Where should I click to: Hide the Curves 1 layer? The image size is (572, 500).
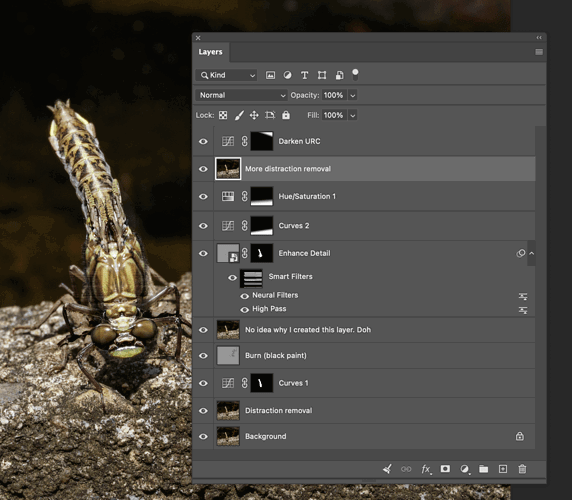click(203, 383)
